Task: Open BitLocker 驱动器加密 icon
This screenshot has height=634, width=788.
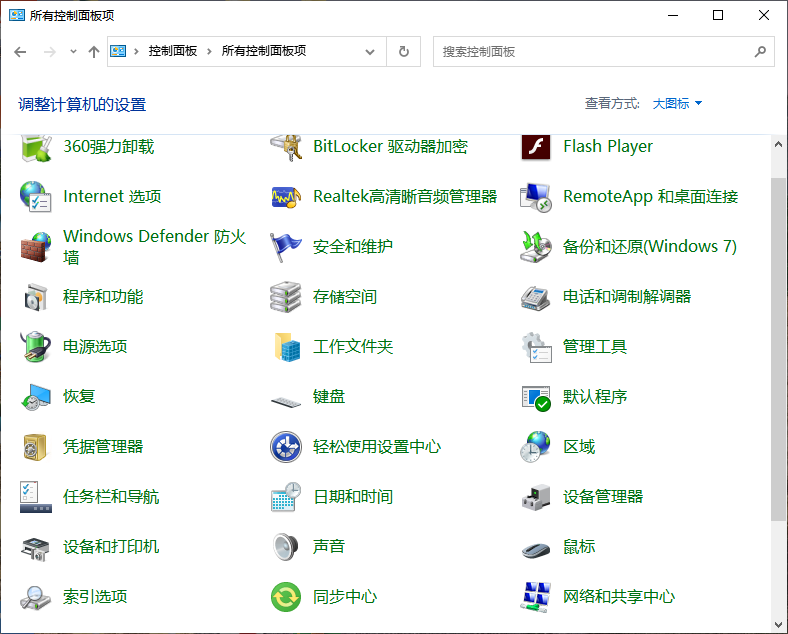Action: 286,147
